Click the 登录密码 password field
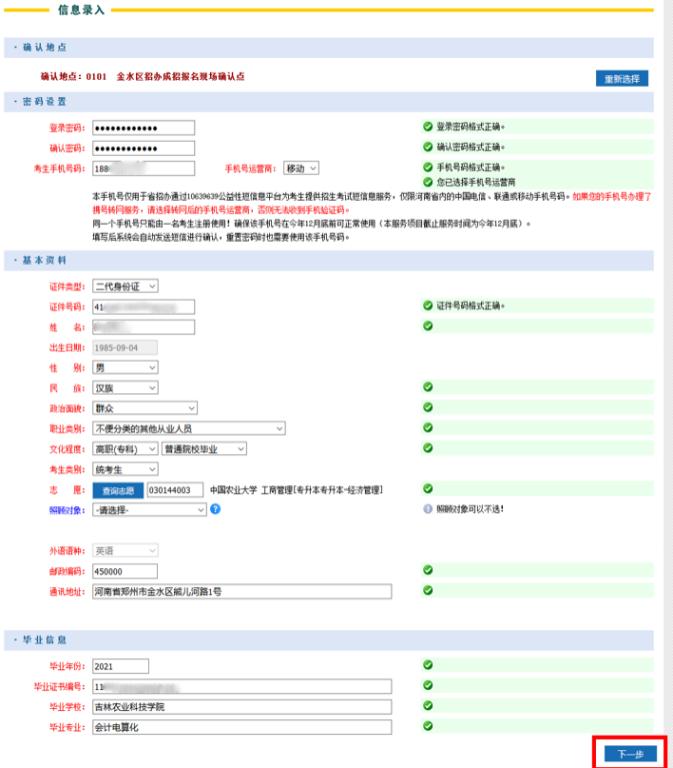The image size is (673, 768). point(143,128)
